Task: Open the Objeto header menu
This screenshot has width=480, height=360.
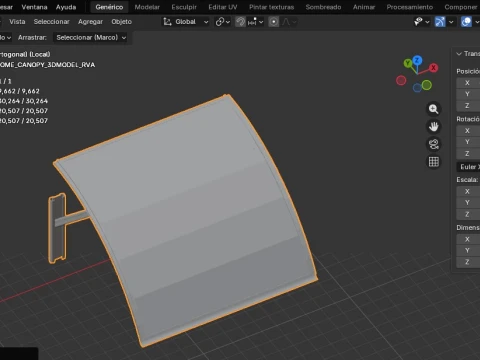Action: [x=121, y=22]
